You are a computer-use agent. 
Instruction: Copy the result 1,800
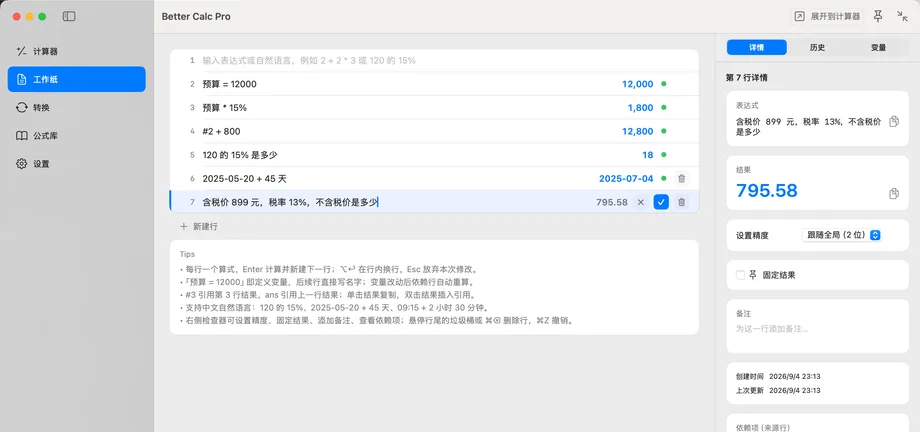pyautogui.click(x=640, y=107)
